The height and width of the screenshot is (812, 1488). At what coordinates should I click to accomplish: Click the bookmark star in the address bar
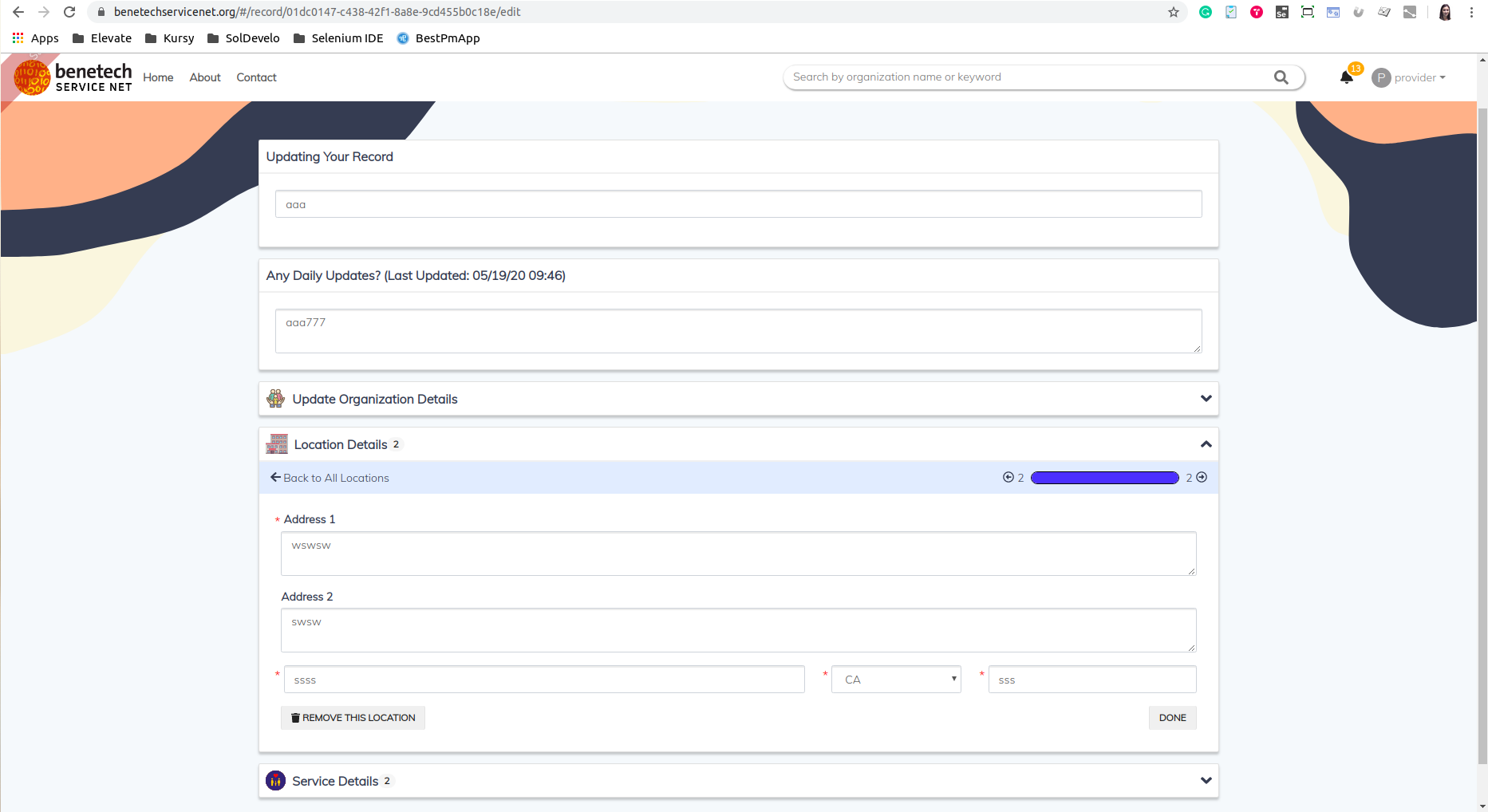[1174, 12]
